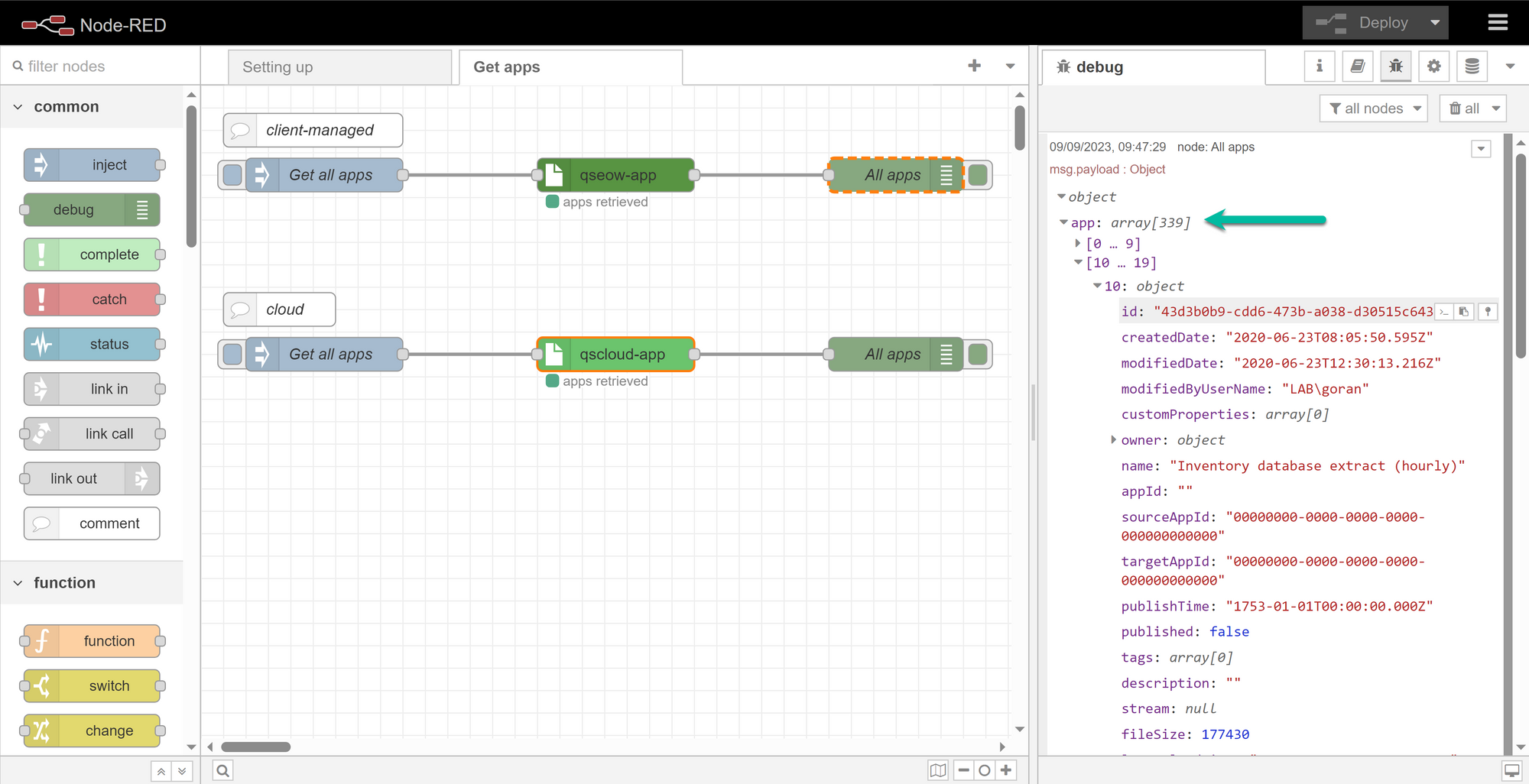Open the flow tabs list dropdown
Screen dimensions: 1529x784
click(x=1010, y=66)
